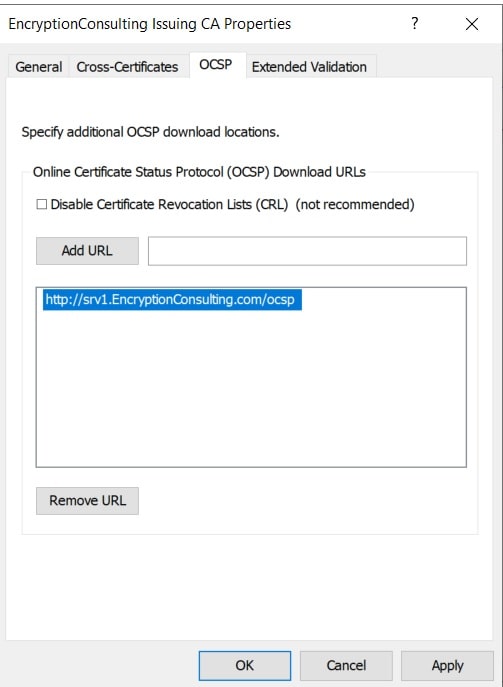Click the 'Disable Certificate Revocation Lists (CRL)' label text
This screenshot has width=503, height=687.
click(x=169, y=204)
